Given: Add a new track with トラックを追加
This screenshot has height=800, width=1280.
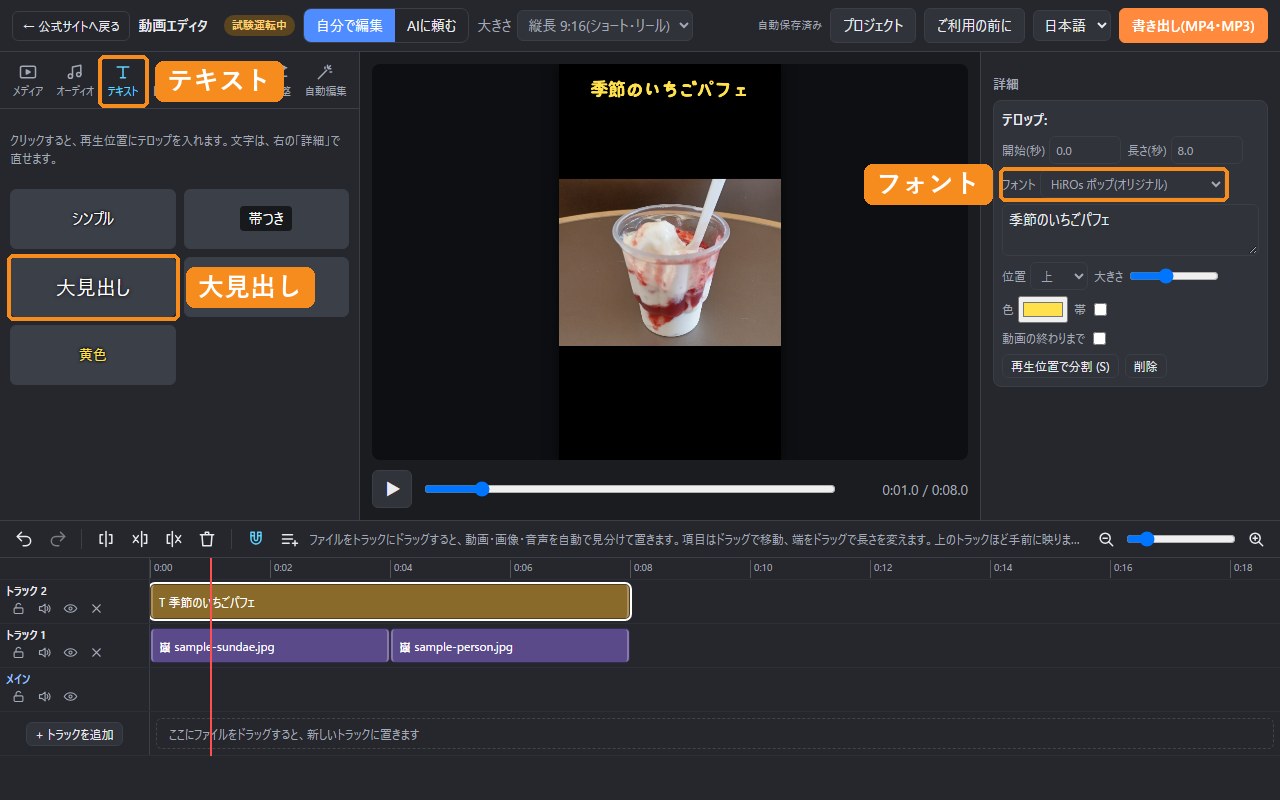Looking at the screenshot, I should click(x=75, y=734).
